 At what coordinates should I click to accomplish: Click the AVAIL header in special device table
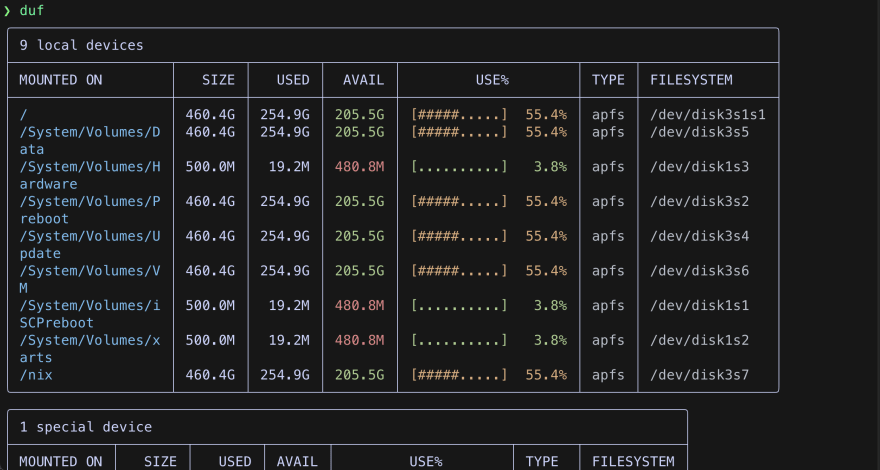[297, 462]
